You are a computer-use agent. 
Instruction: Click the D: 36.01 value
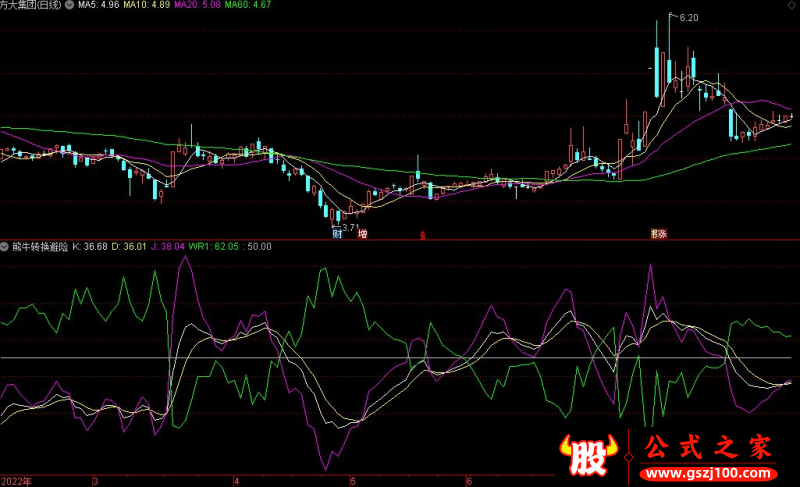pos(129,247)
